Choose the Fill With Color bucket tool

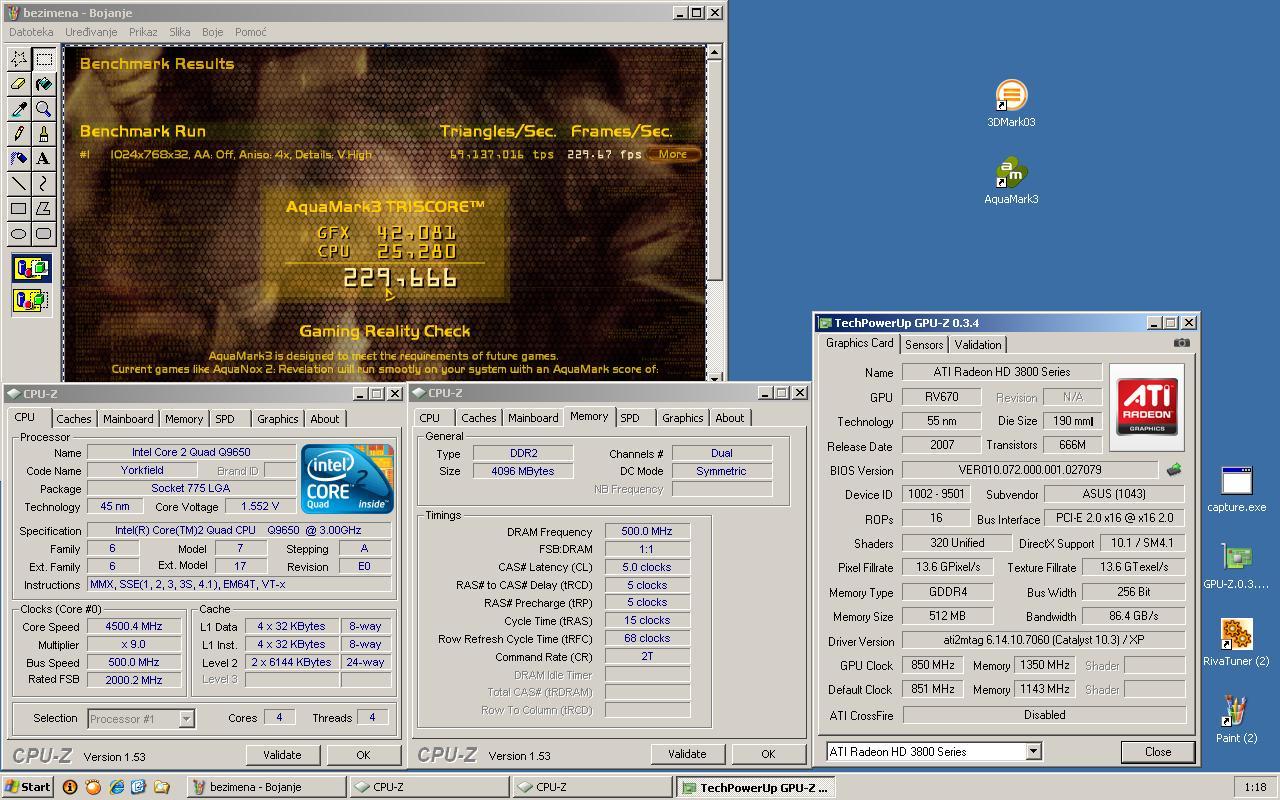[44, 84]
